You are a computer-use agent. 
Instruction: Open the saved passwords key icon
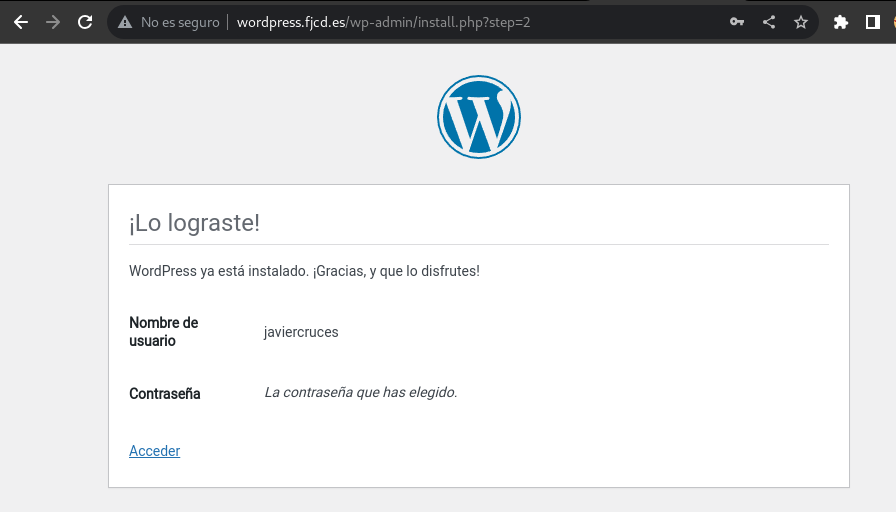[737, 22]
